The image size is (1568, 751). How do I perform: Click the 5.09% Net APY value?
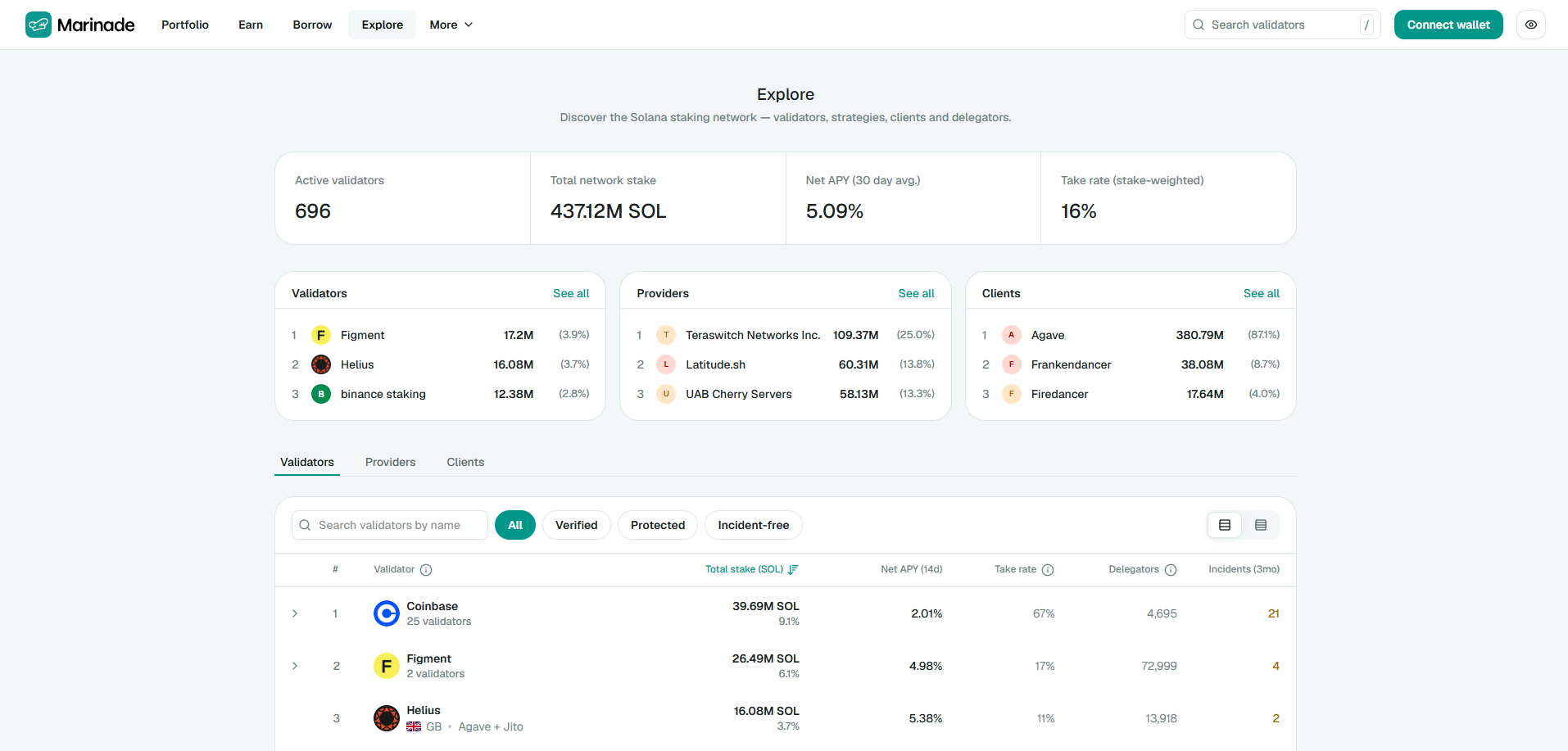click(835, 211)
